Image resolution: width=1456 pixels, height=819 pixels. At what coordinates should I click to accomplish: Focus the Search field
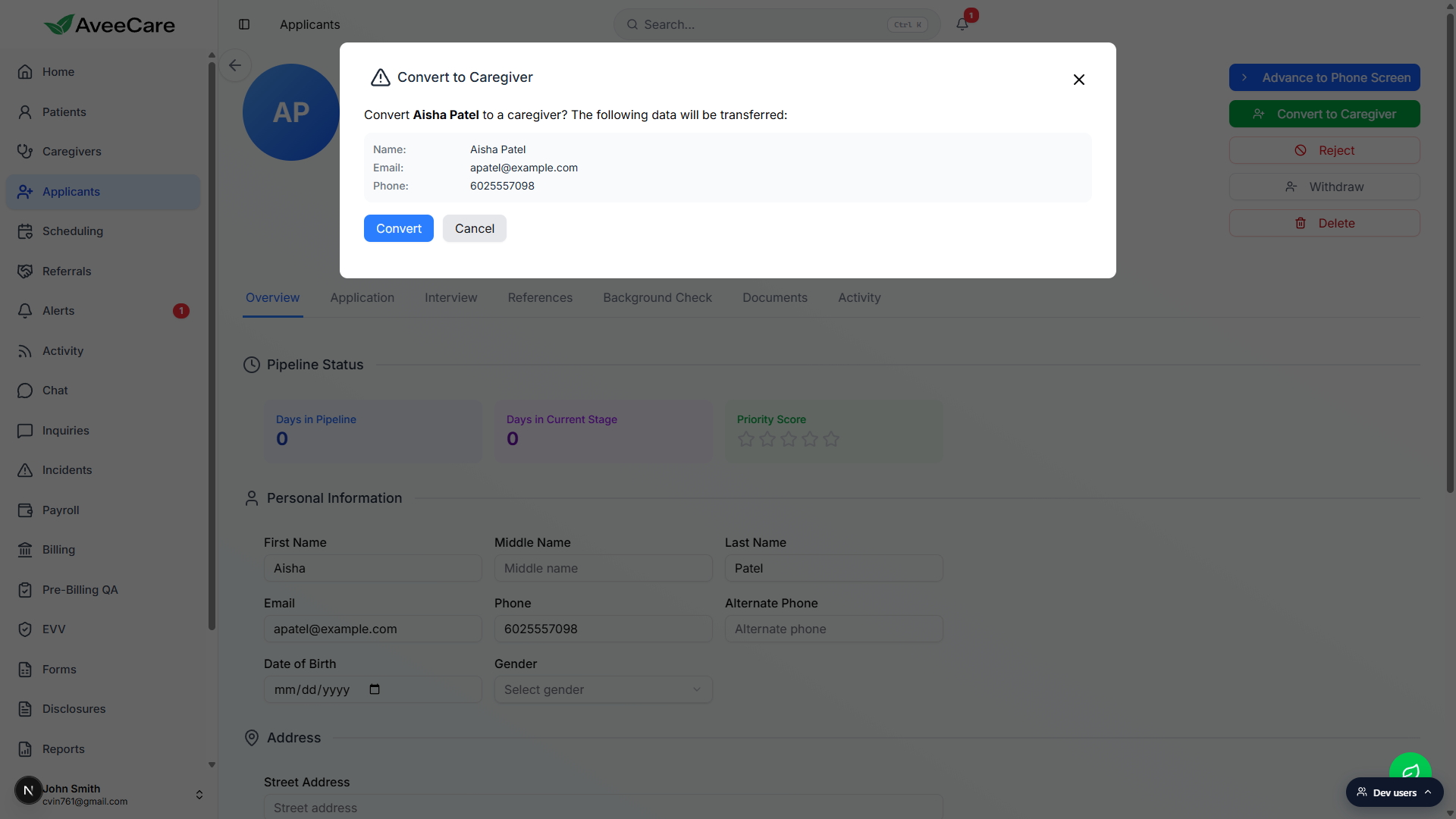click(x=777, y=24)
